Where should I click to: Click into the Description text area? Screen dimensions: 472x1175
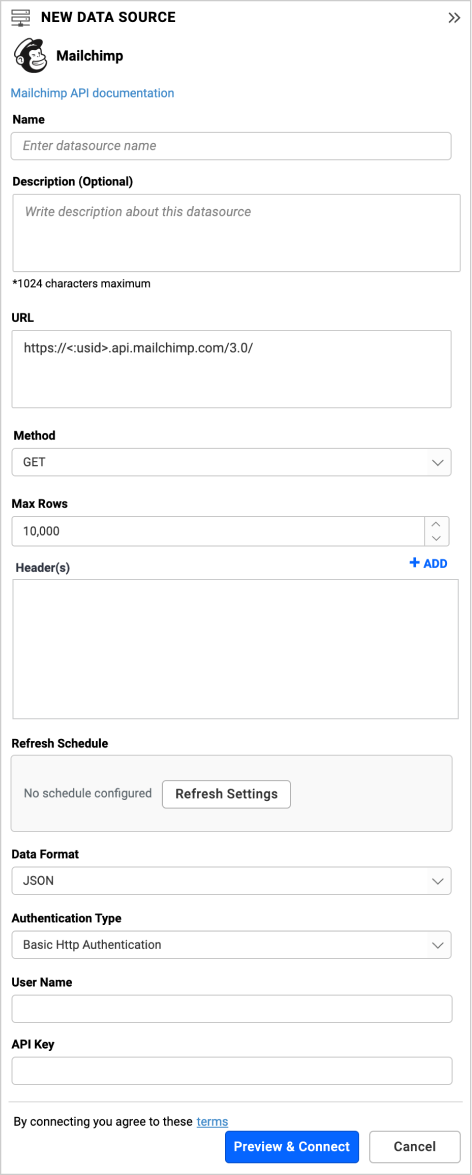(x=236, y=233)
